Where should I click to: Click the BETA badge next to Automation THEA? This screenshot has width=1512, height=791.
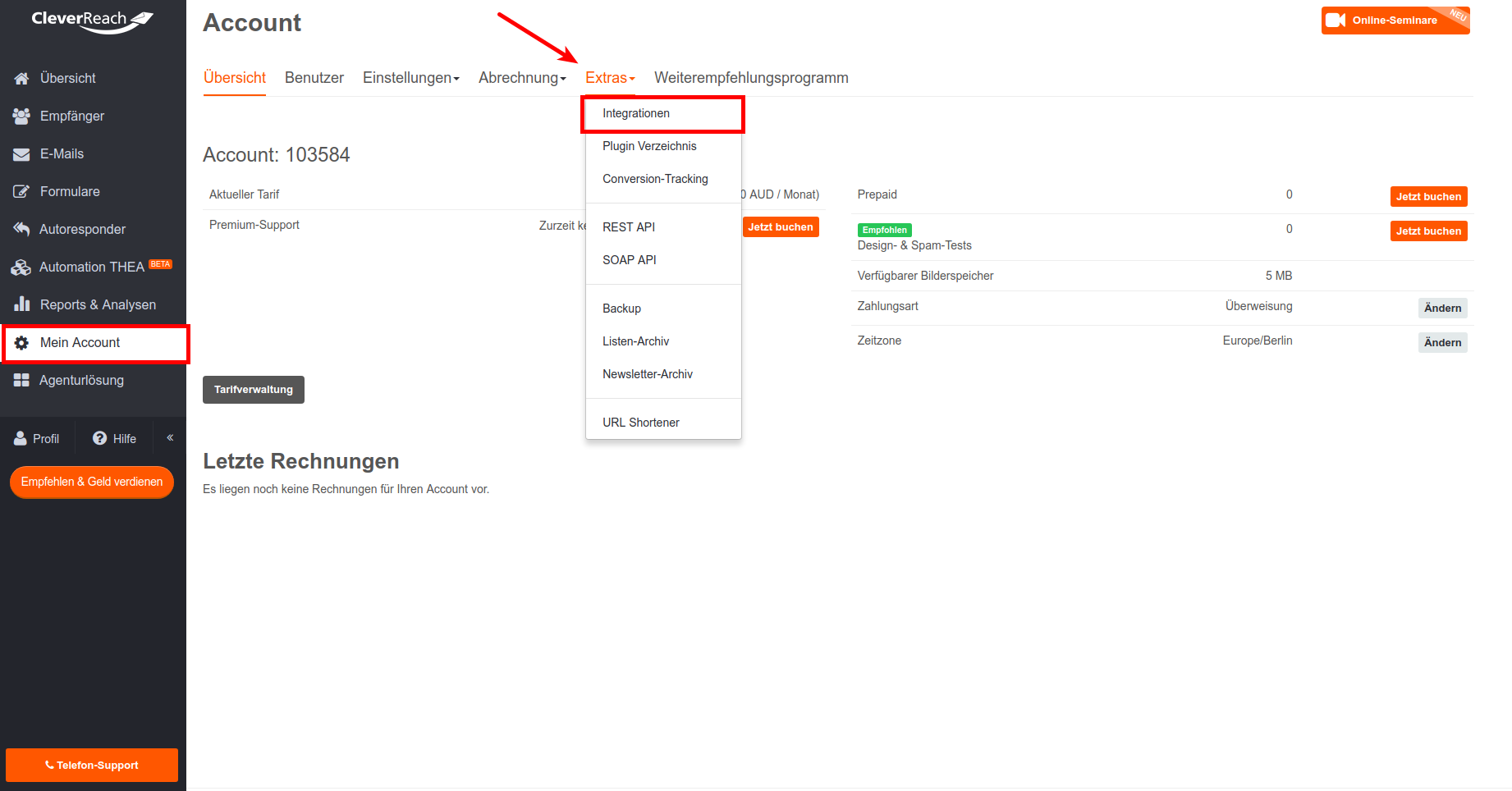point(161,264)
